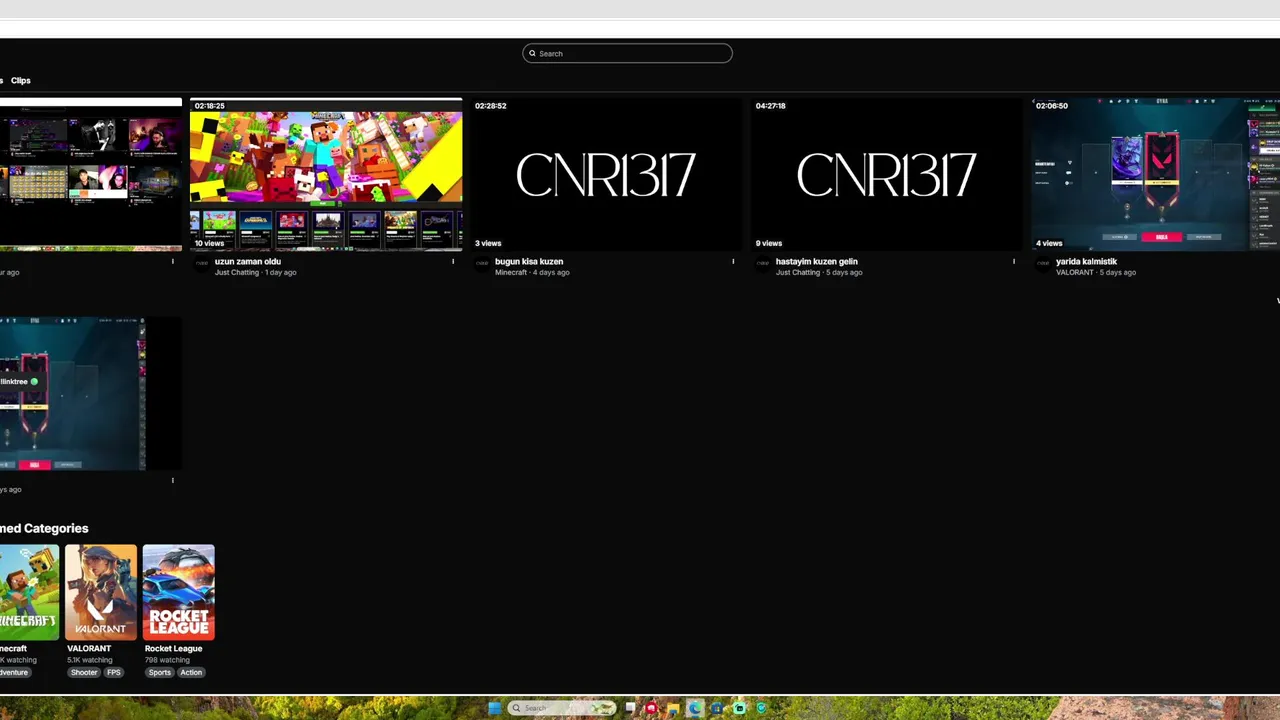
Task: Click the '04:27:18' duration badge
Action: tap(770, 106)
